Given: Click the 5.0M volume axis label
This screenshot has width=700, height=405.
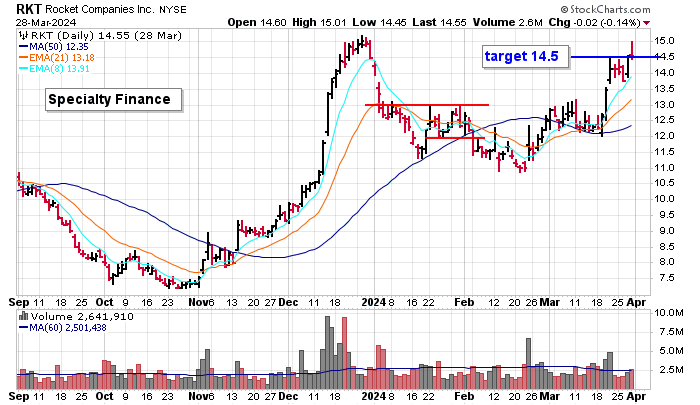Looking at the screenshot, I should [671, 351].
